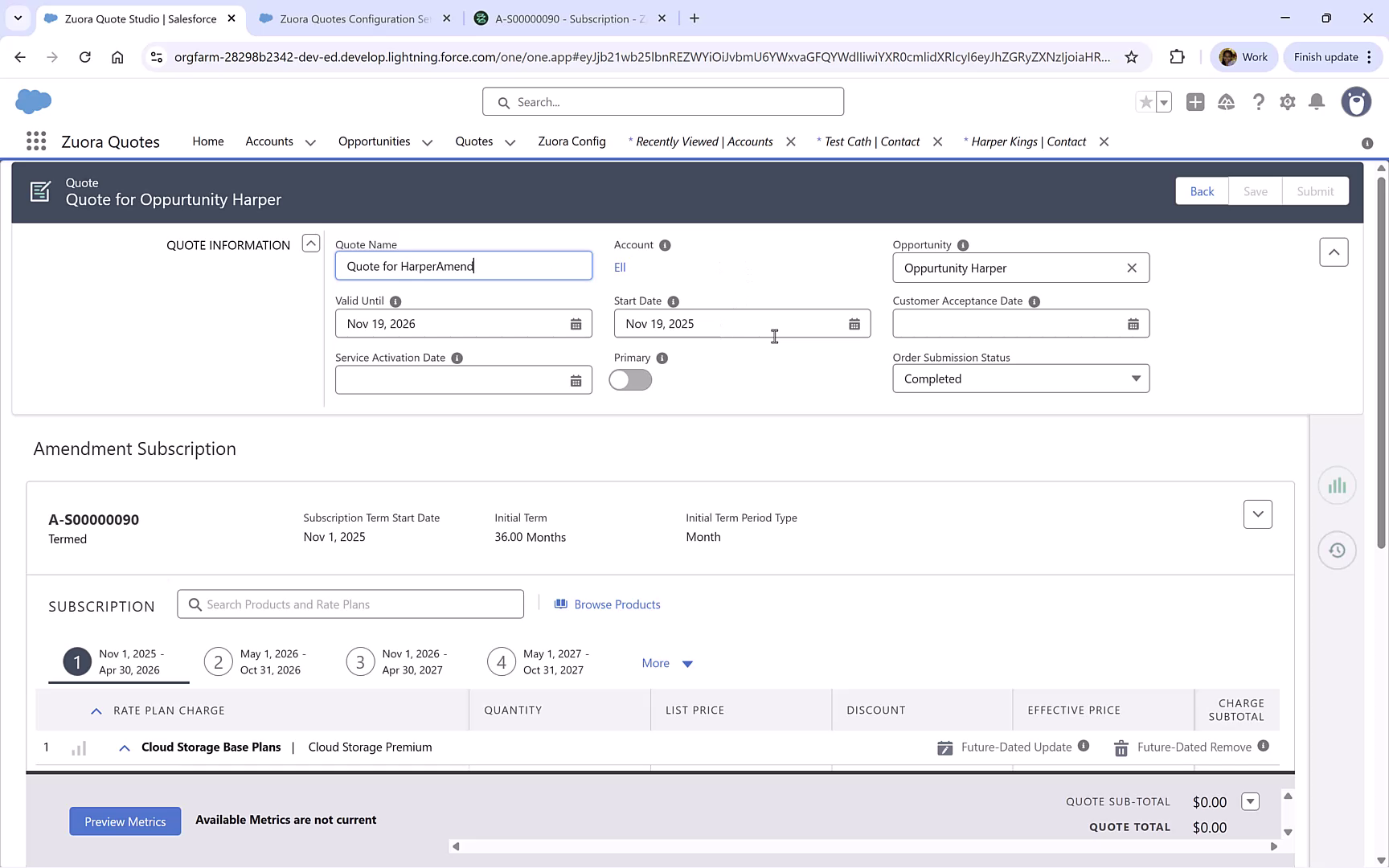The image size is (1389, 868).
Task: Favorite this page with the star icon
Action: click(x=1145, y=102)
